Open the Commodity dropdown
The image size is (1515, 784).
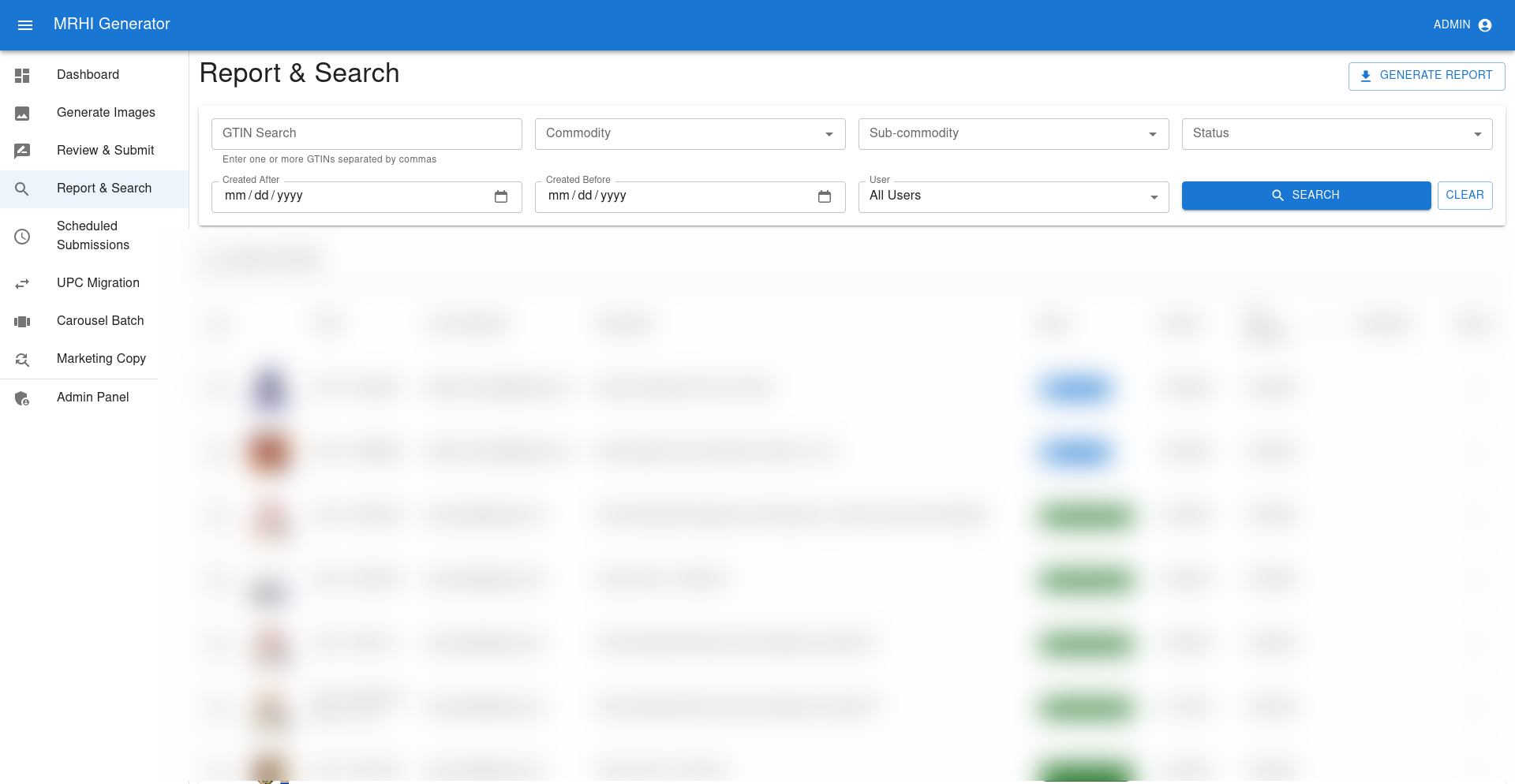point(831,133)
